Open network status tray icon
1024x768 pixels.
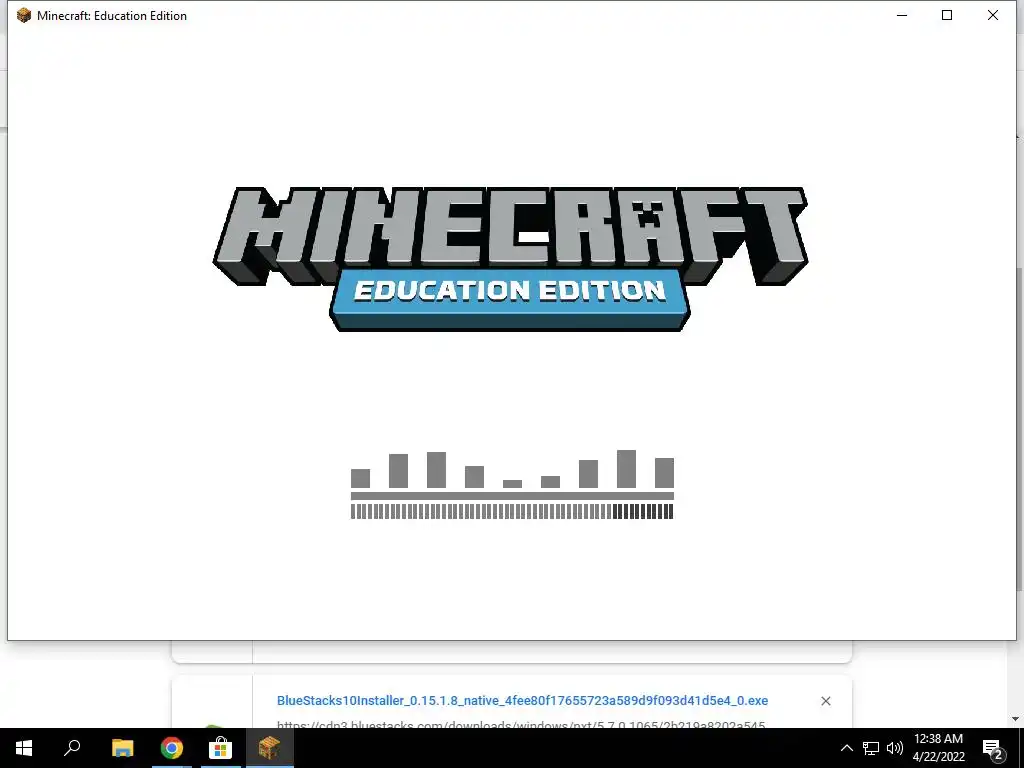pyautogui.click(x=871, y=748)
